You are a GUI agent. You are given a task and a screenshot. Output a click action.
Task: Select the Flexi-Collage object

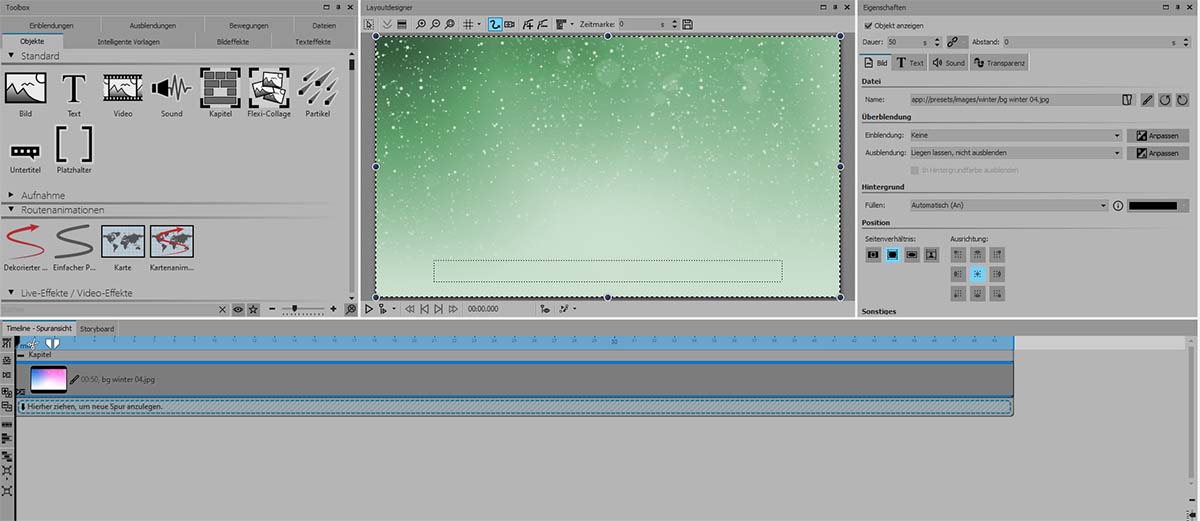[x=269, y=88]
